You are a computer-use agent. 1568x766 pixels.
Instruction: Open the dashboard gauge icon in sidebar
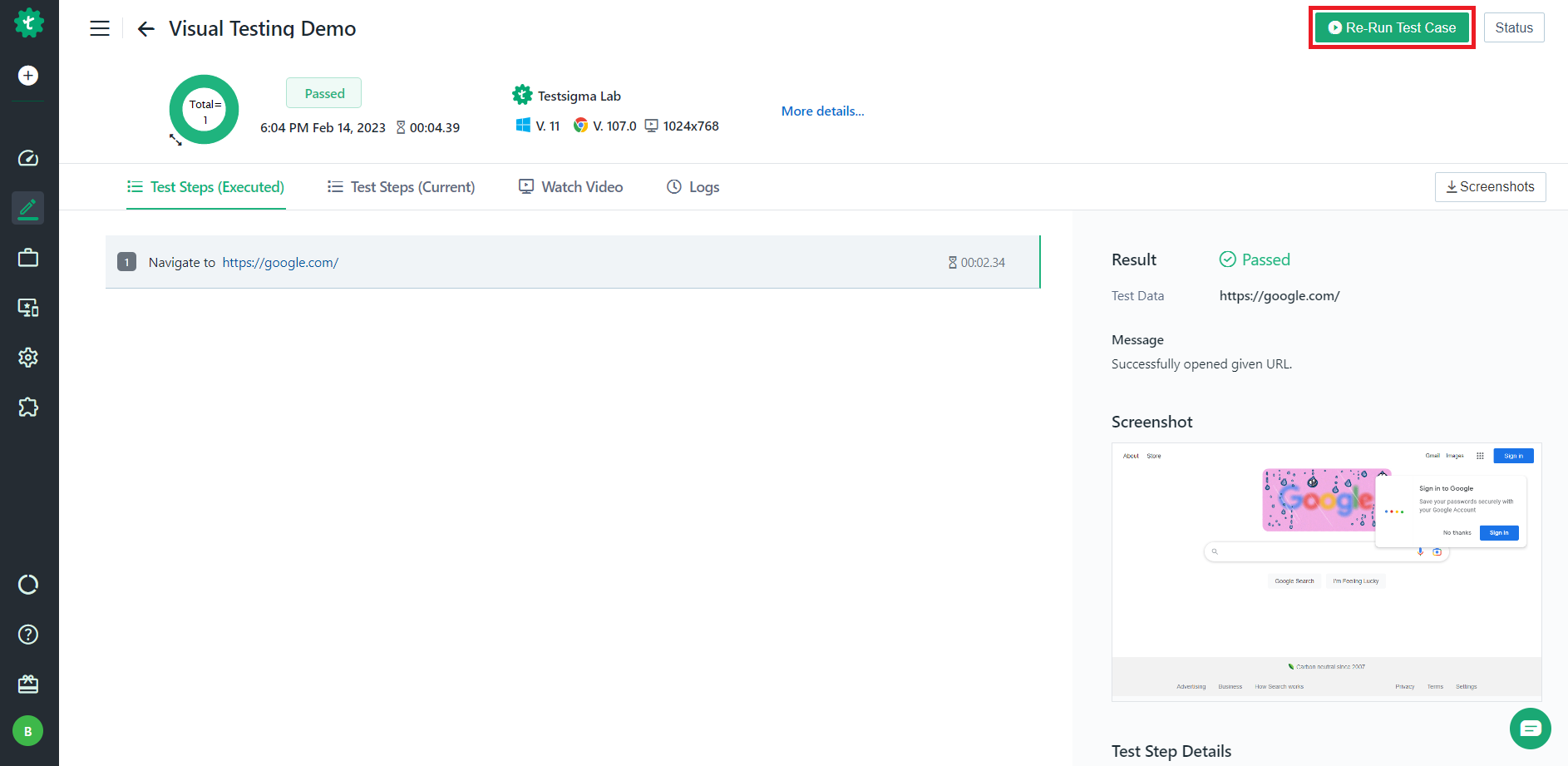(x=28, y=158)
